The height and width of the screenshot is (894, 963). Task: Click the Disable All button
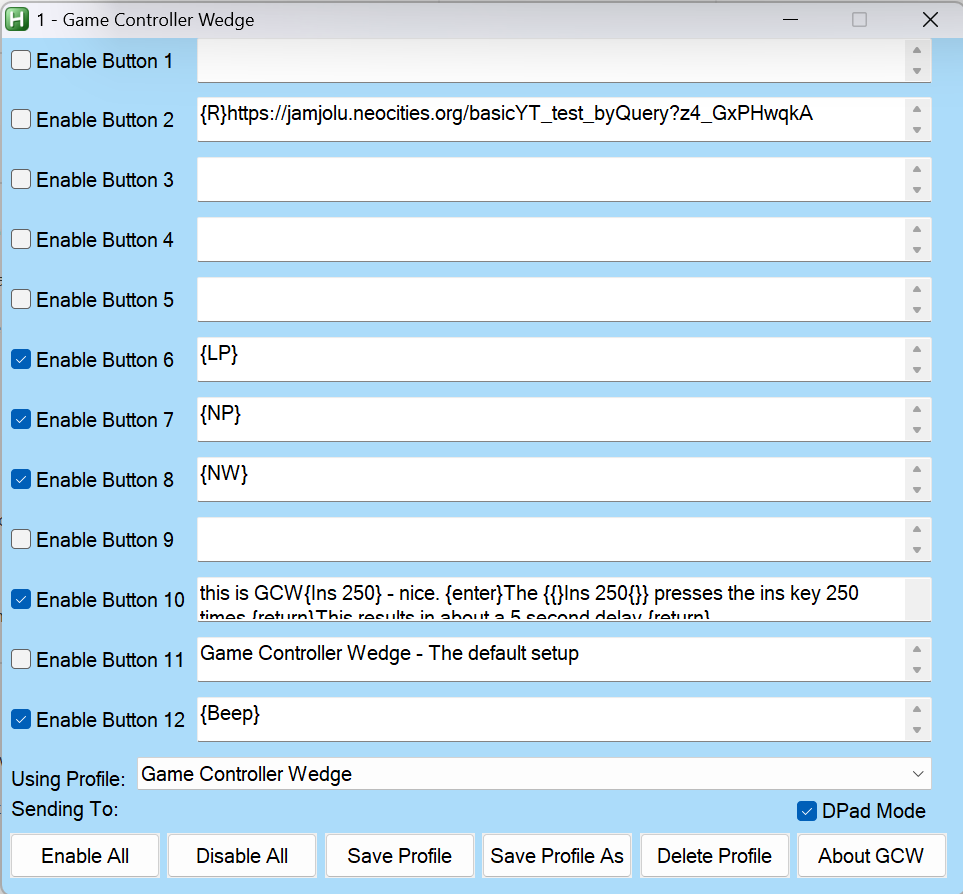click(242, 856)
